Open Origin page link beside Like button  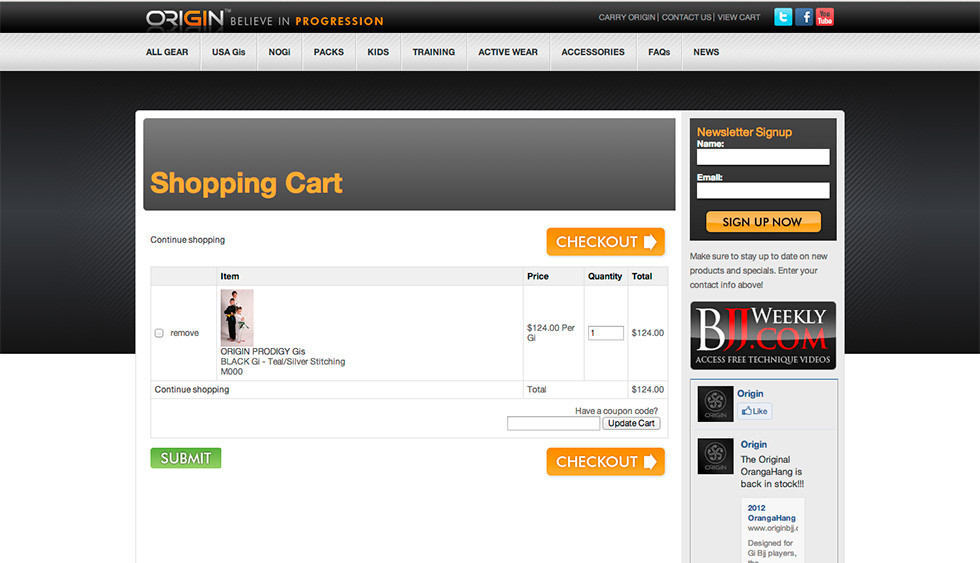(x=750, y=394)
